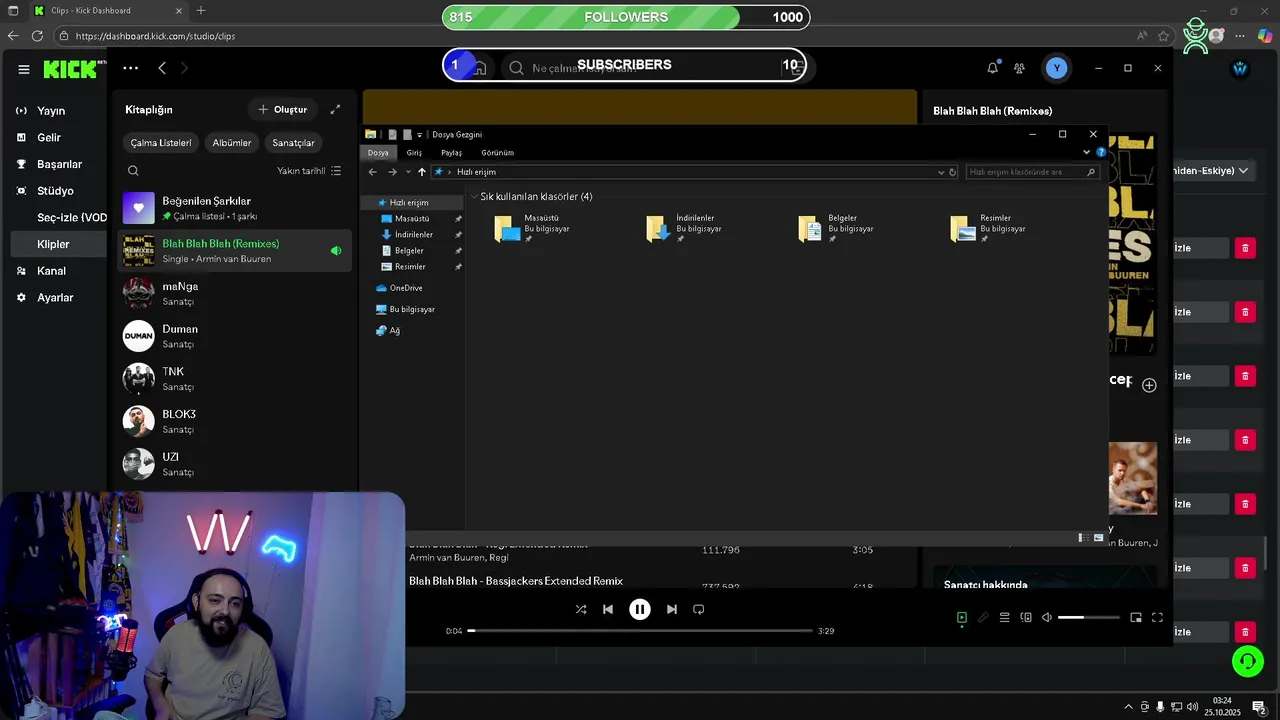Open Spotify three-dot menu
This screenshot has height=720, width=1280.
tap(130, 68)
